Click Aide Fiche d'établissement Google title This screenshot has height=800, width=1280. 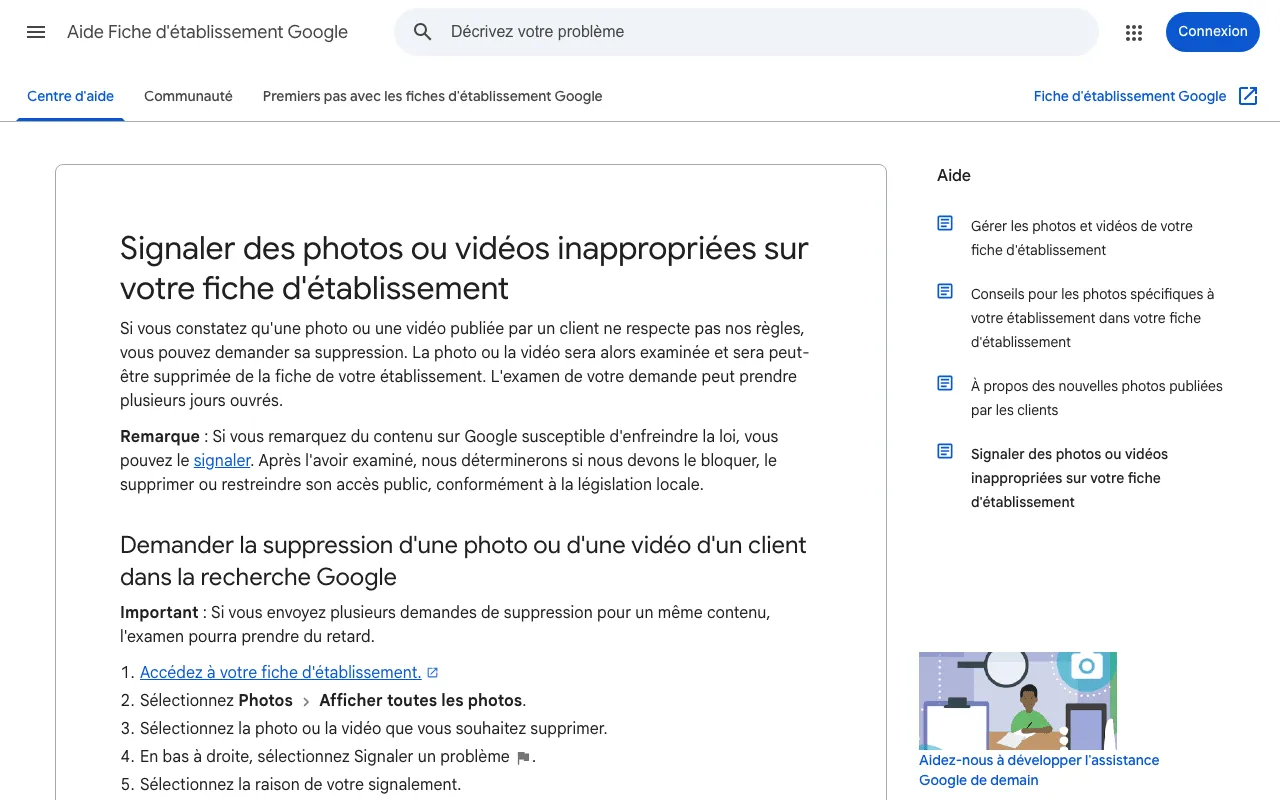coord(207,32)
